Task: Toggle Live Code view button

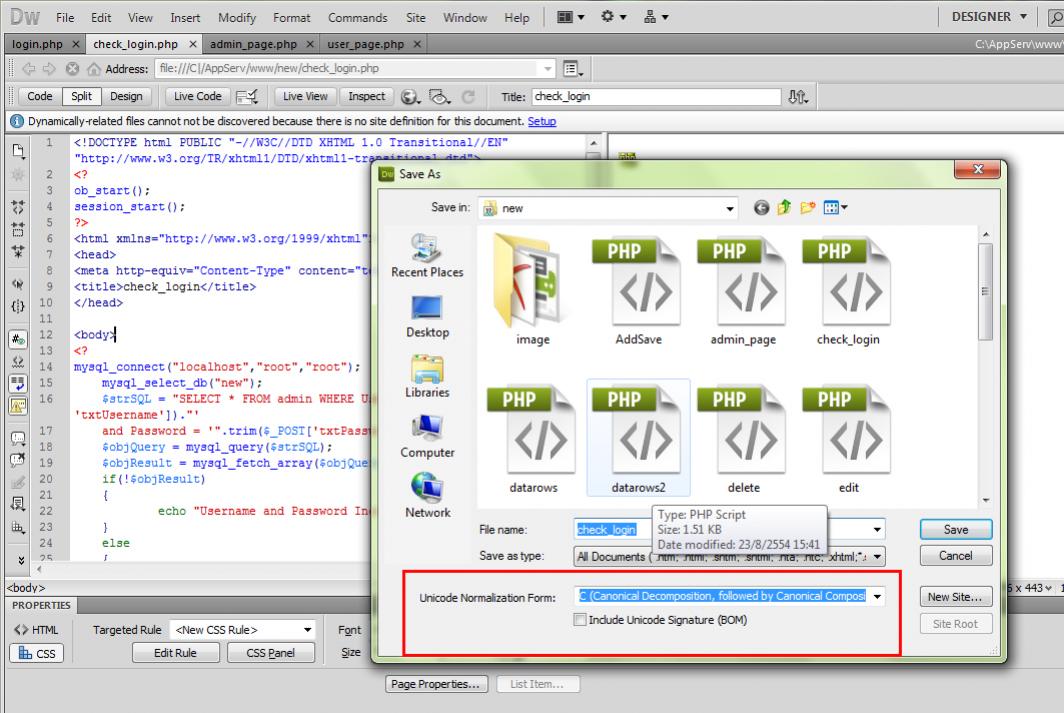Action: coord(197,96)
